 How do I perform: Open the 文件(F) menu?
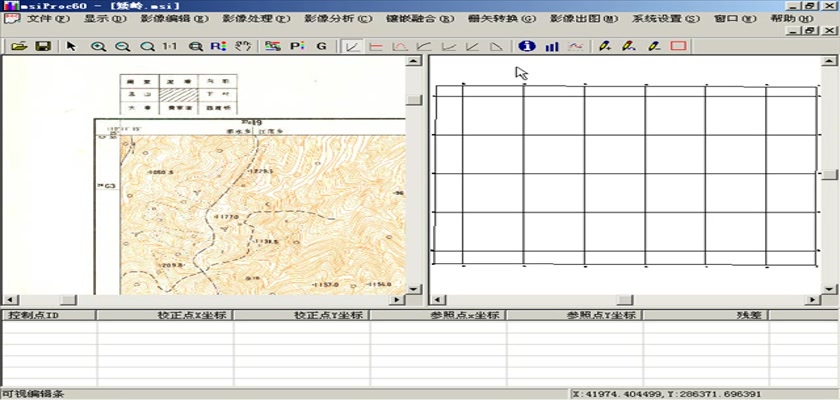(49, 19)
